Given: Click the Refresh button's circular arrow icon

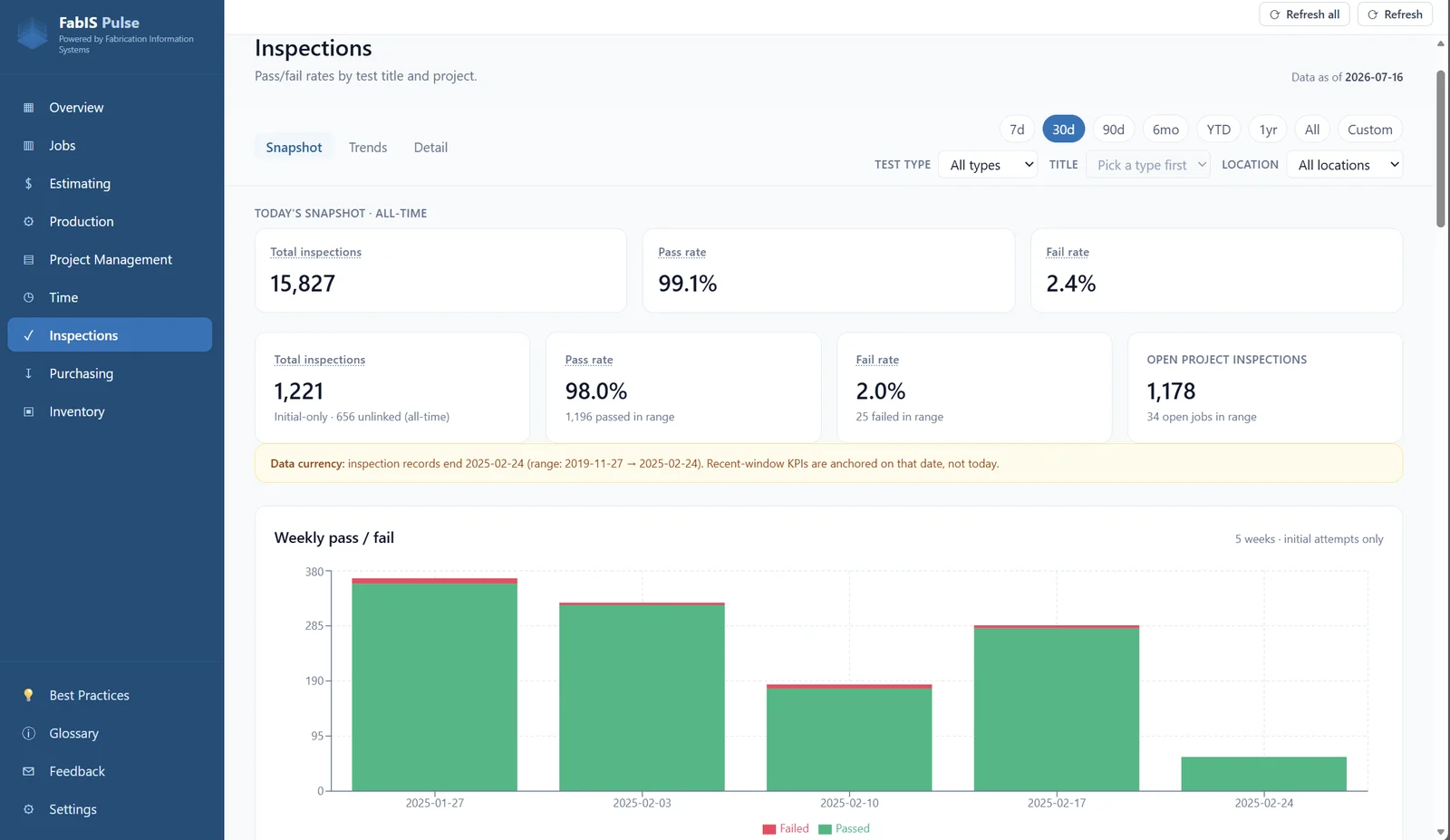Looking at the screenshot, I should (x=1372, y=14).
